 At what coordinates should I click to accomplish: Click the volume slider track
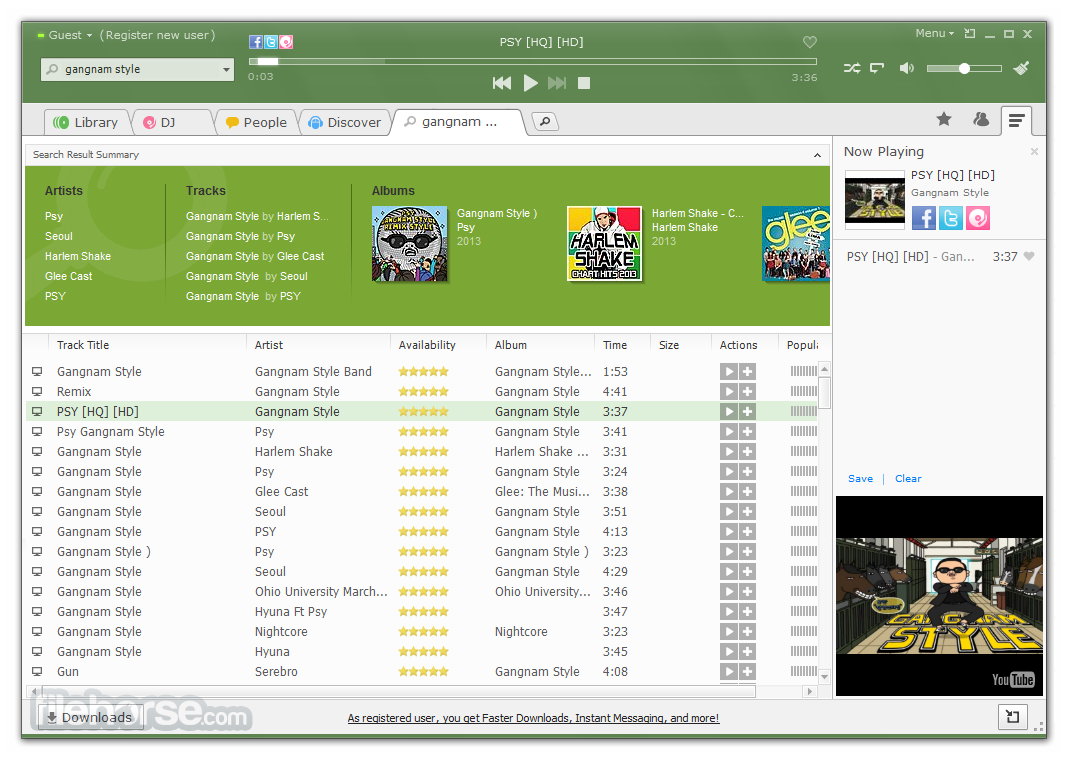(964, 69)
